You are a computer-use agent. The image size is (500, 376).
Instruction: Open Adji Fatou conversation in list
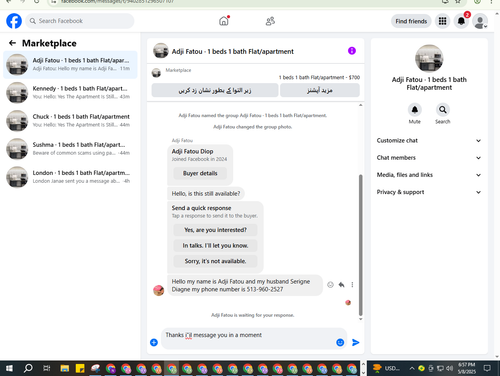coord(70,64)
